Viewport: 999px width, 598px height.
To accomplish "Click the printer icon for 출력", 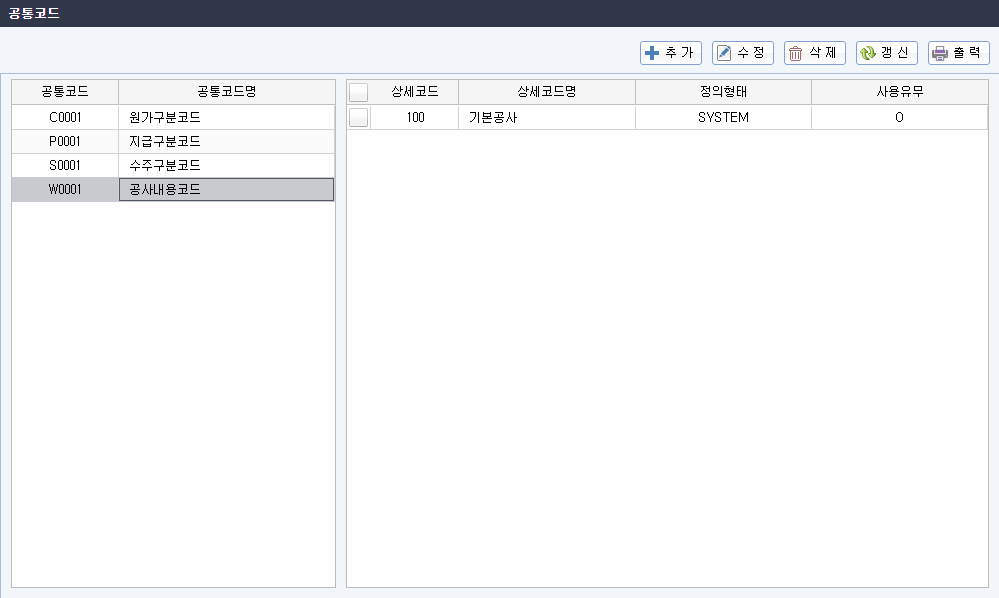I will pyautogui.click(x=940, y=53).
